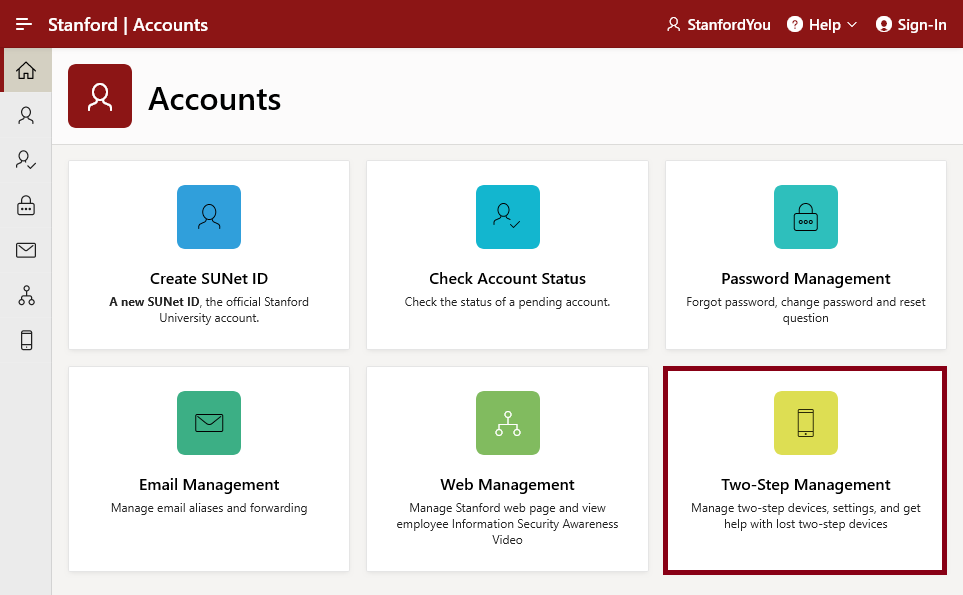Image resolution: width=963 pixels, height=595 pixels.
Task: Open the Check Account Status title
Action: pos(507,278)
